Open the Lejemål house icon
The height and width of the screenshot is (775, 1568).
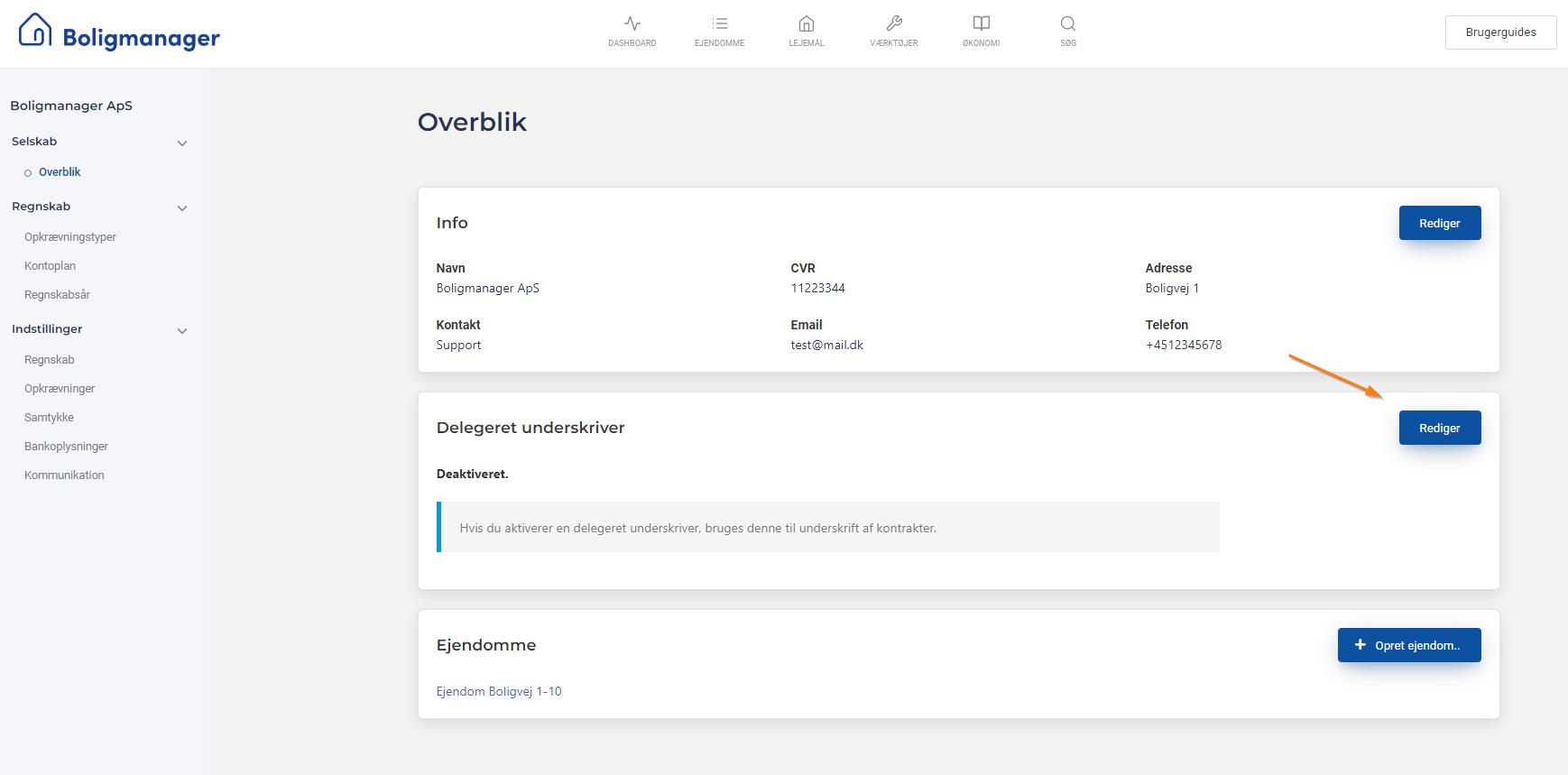coord(806,24)
